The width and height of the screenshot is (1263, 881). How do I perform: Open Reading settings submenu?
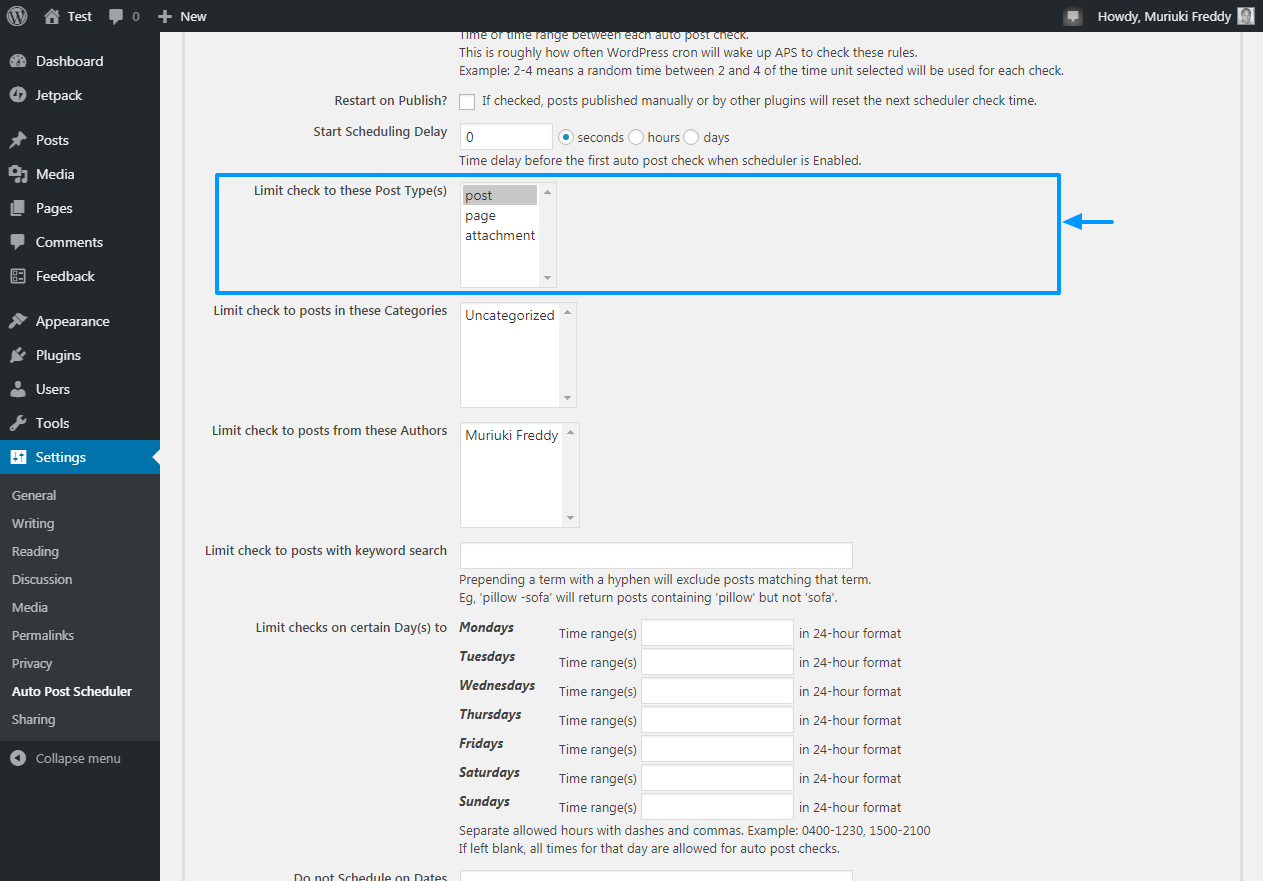click(x=35, y=551)
